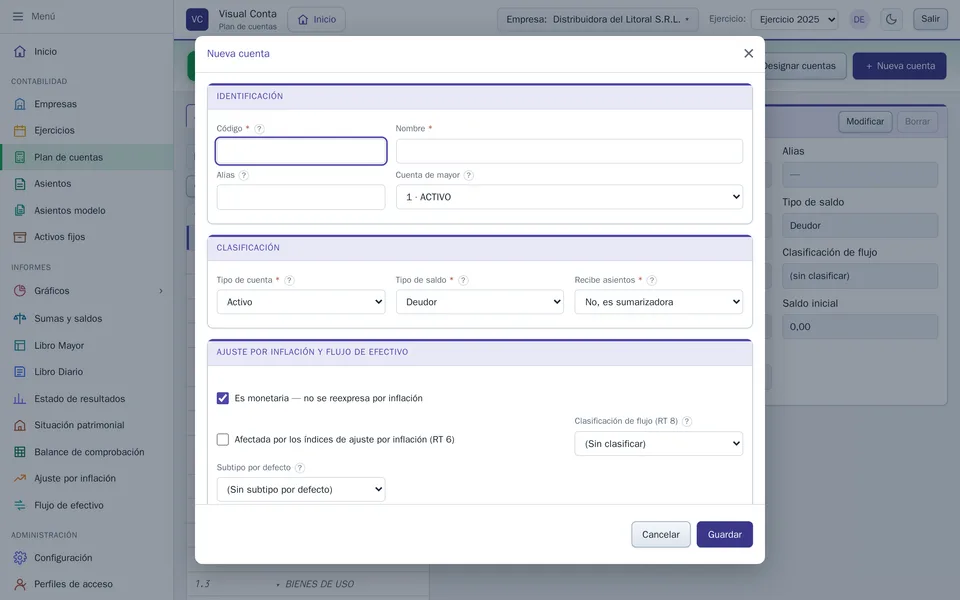The height and width of the screenshot is (600, 960).
Task: Click Cancelar button
Action: [x=661, y=534]
